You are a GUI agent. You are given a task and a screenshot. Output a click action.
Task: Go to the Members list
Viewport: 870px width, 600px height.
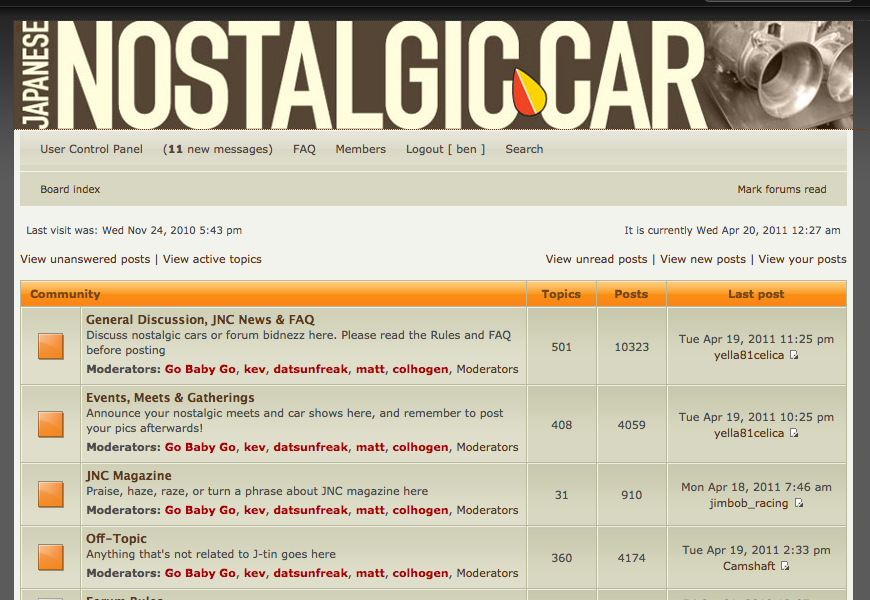click(361, 149)
